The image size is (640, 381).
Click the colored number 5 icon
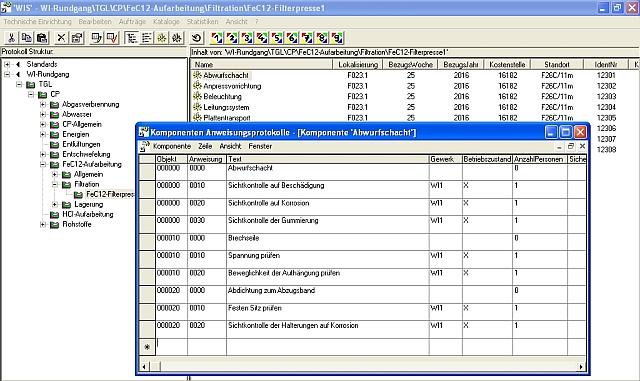(277, 38)
